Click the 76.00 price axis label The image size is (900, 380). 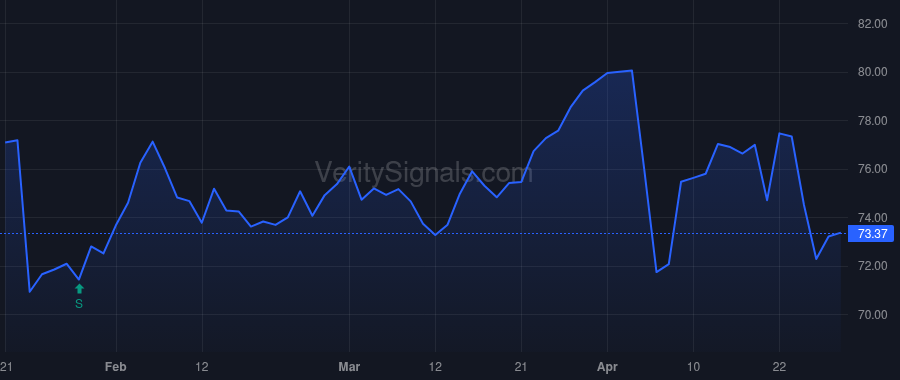pos(872,169)
